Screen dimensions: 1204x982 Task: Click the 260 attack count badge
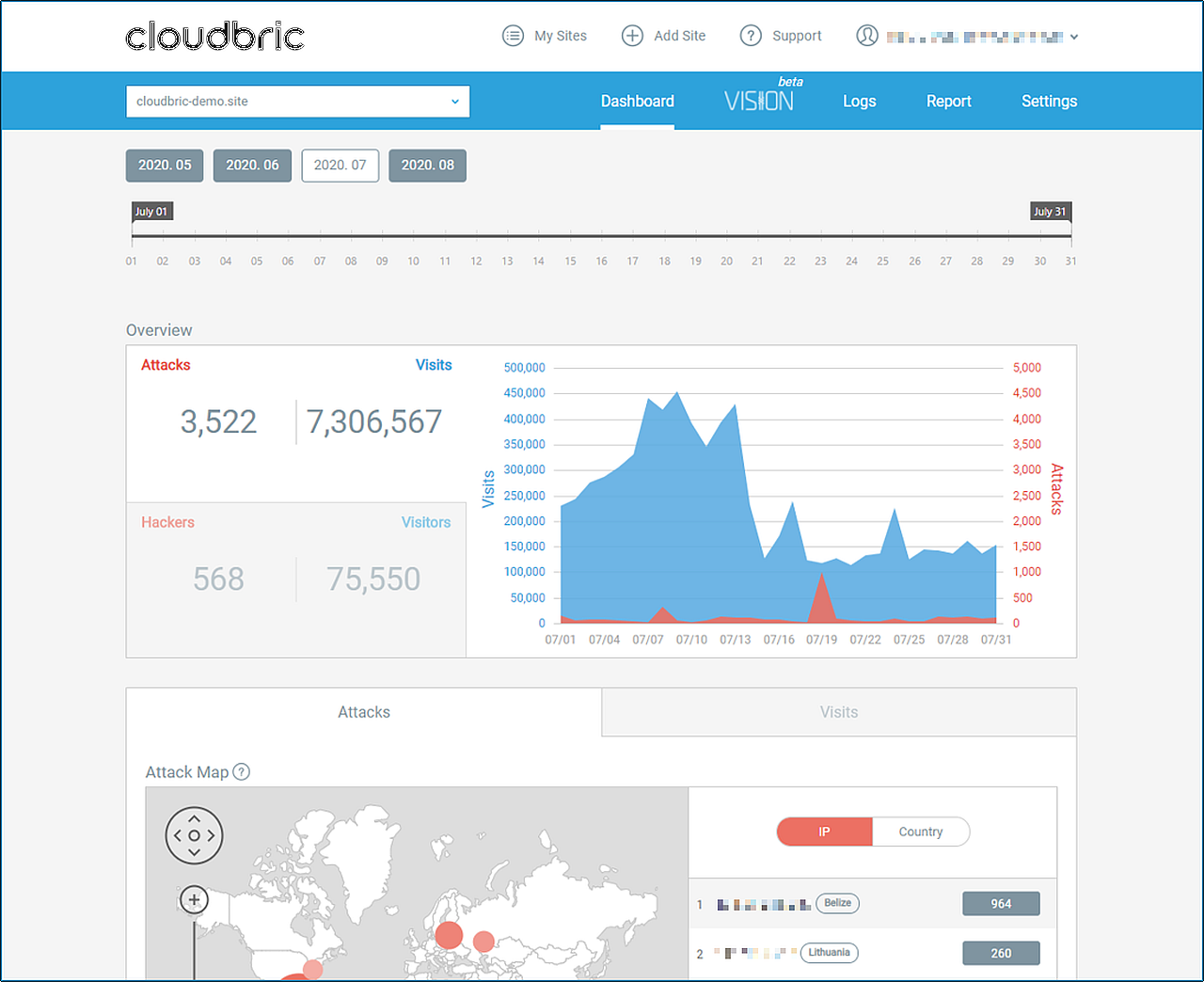(1001, 953)
